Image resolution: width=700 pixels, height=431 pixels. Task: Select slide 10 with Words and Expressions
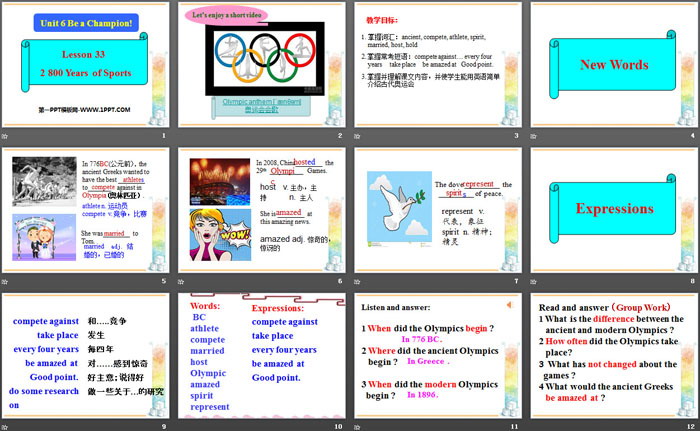(262, 356)
